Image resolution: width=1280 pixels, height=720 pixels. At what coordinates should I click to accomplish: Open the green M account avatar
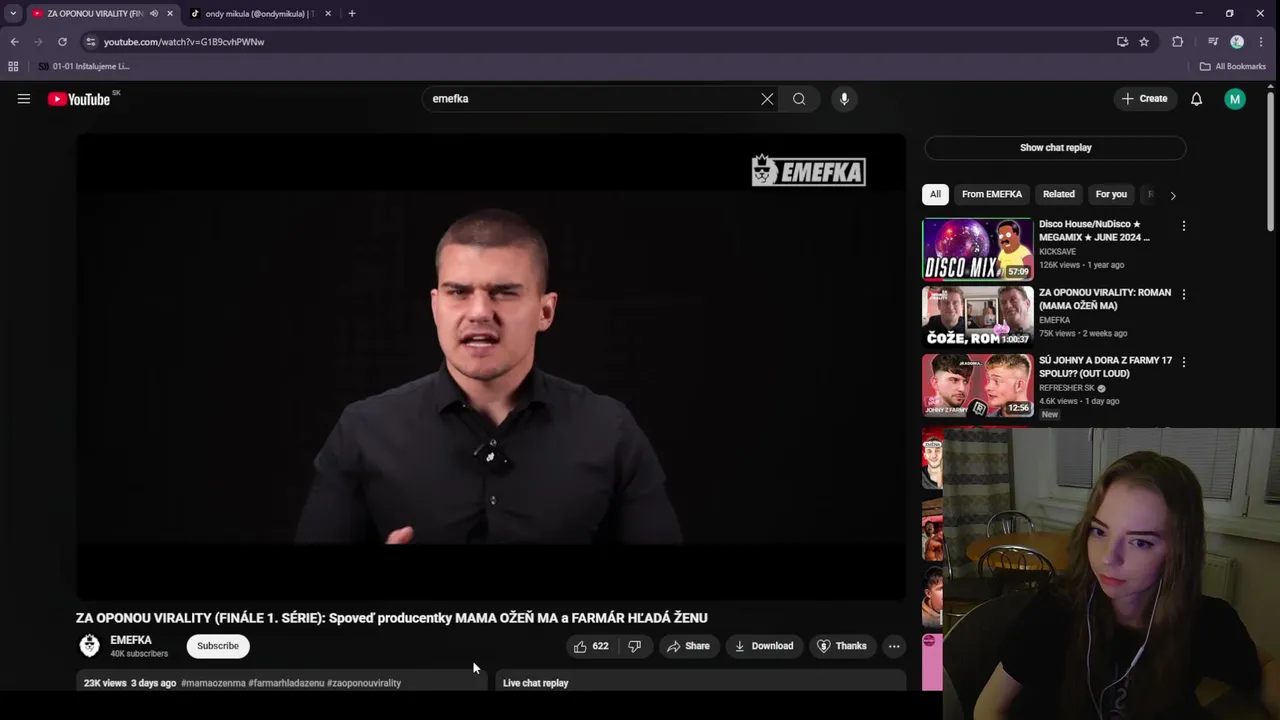(x=1235, y=99)
